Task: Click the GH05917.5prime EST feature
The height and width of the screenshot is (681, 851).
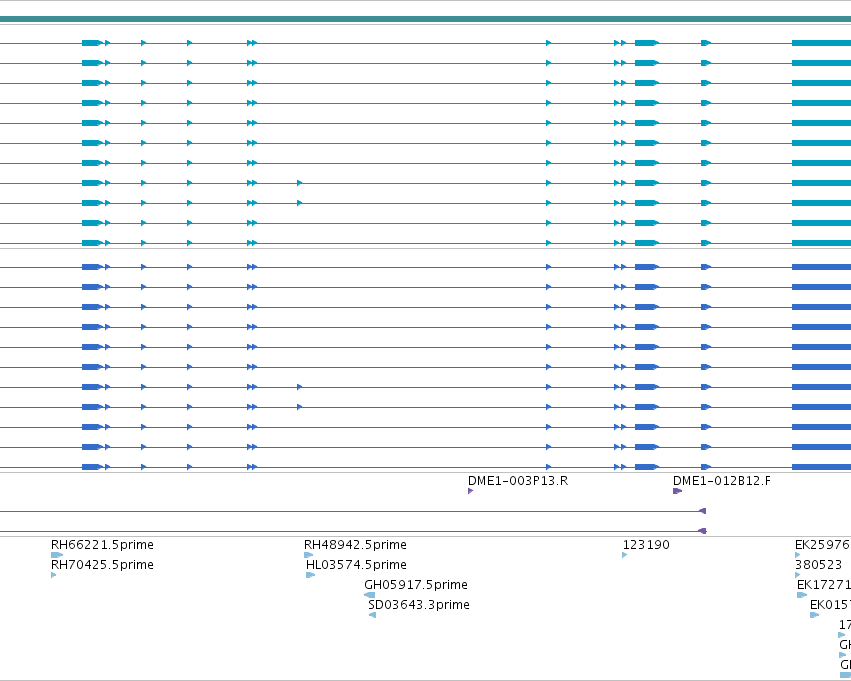Action: click(370, 595)
